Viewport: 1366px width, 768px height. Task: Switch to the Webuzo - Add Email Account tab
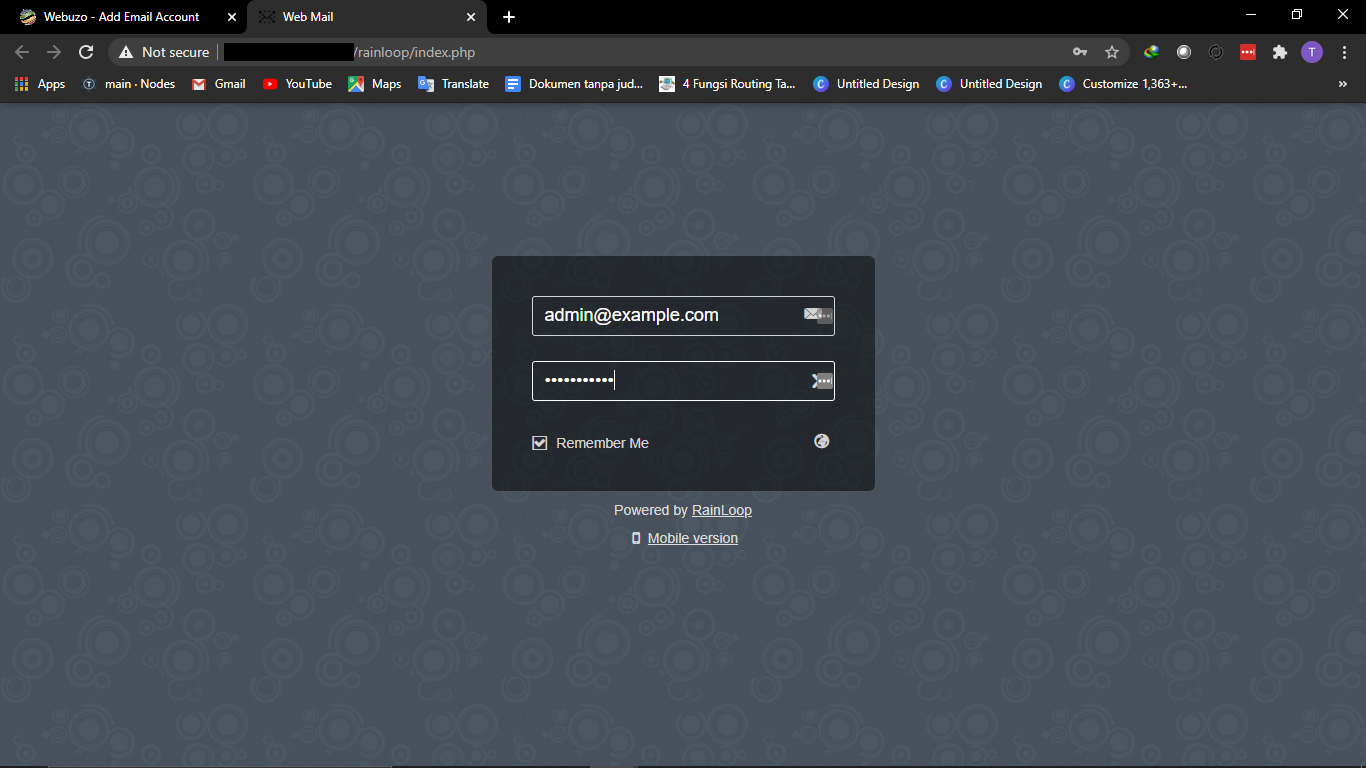point(122,17)
